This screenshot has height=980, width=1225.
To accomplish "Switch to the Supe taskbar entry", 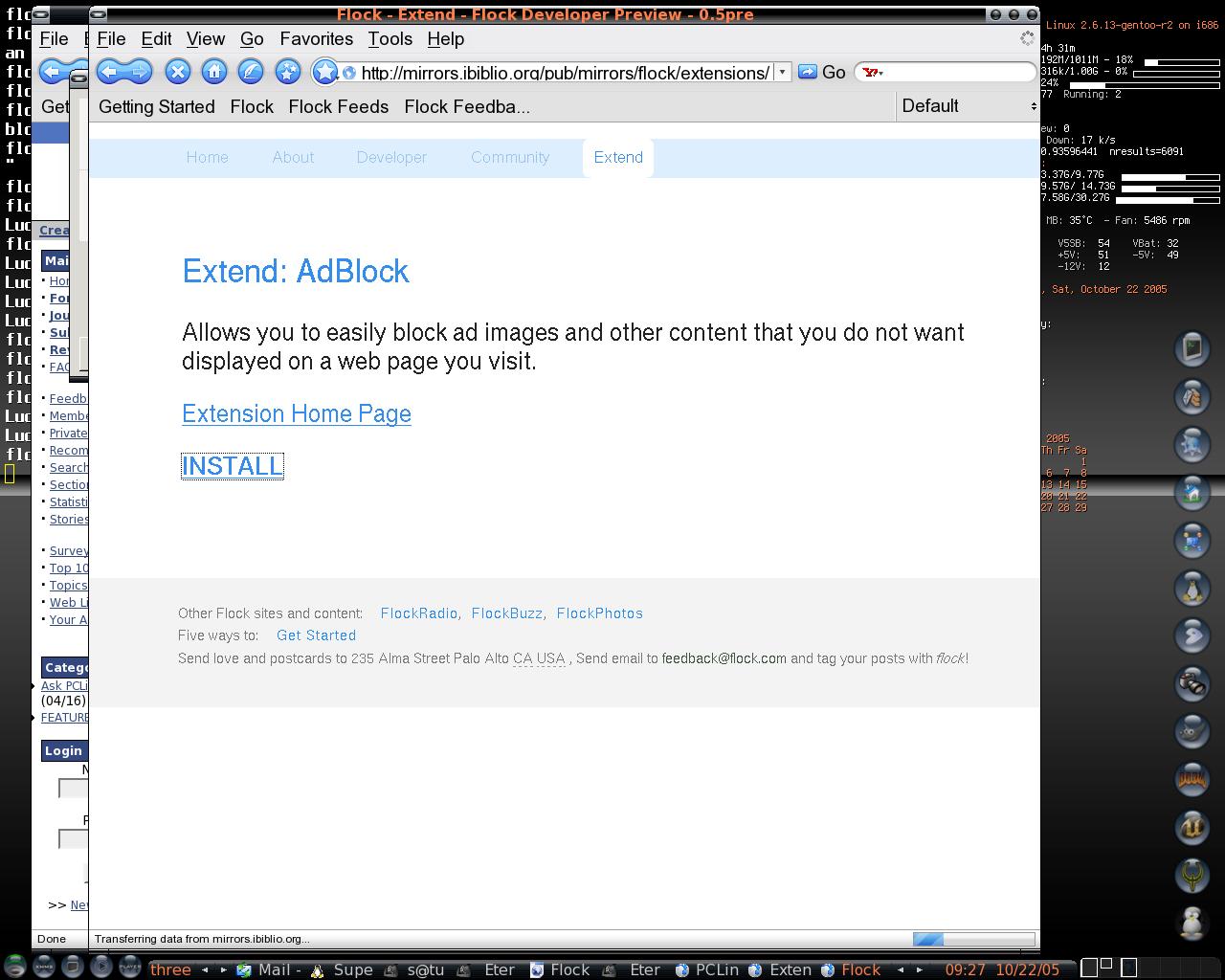I will [343, 969].
